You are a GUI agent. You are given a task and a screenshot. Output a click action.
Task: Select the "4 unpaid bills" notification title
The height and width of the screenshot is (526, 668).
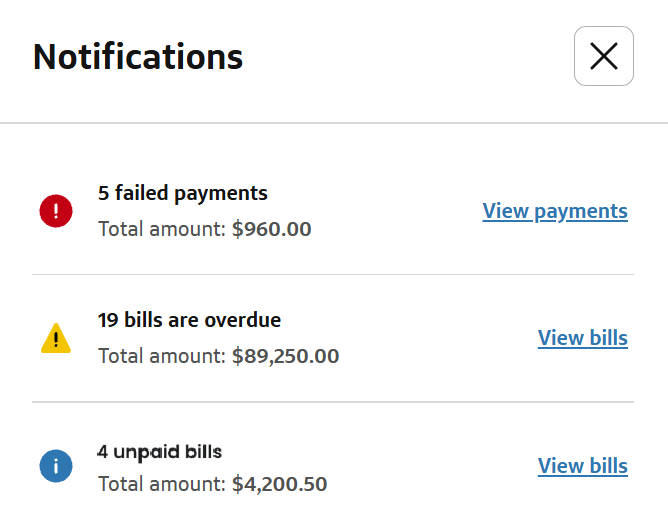[x=159, y=450]
